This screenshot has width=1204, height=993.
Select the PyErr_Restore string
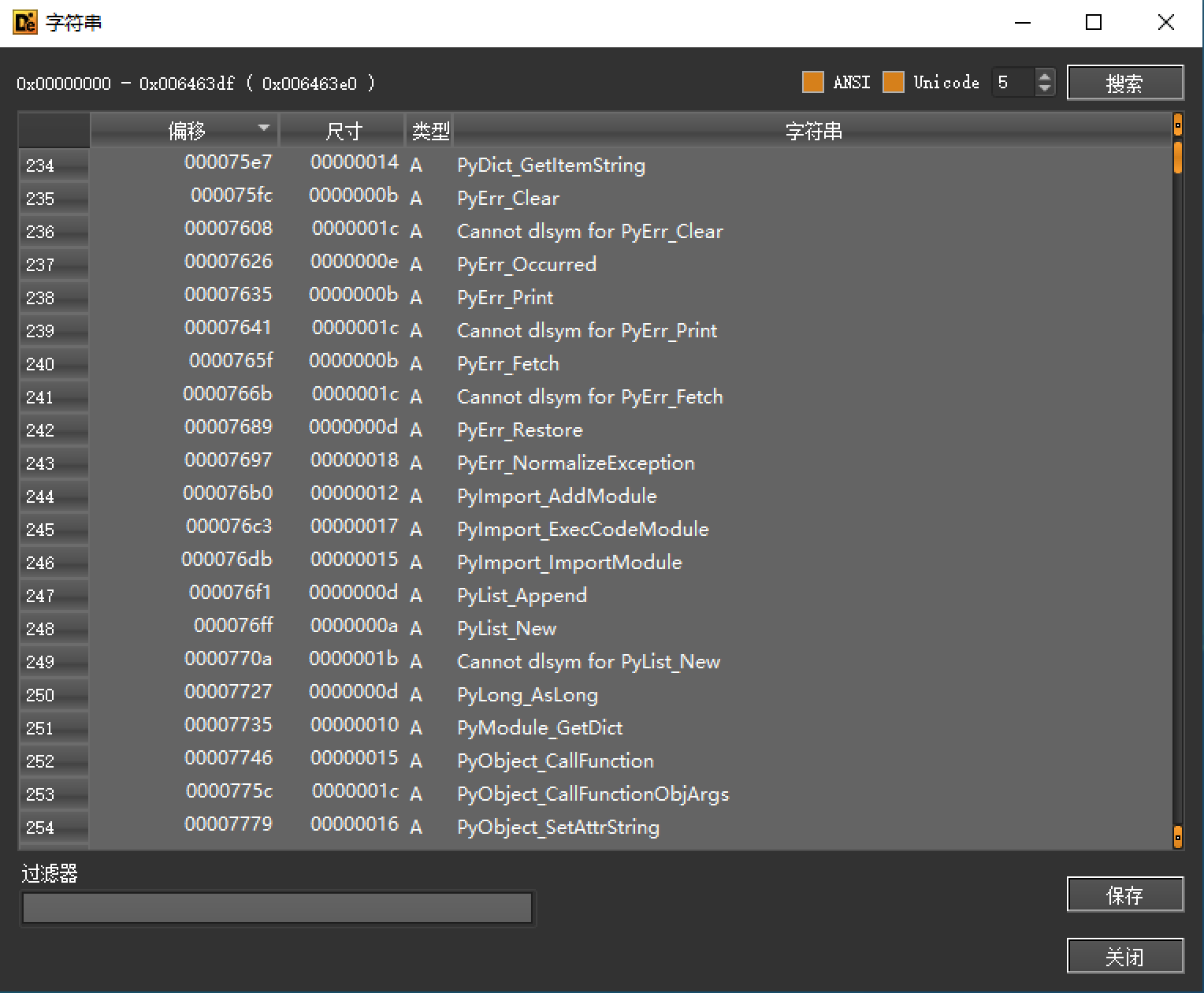[x=520, y=430]
